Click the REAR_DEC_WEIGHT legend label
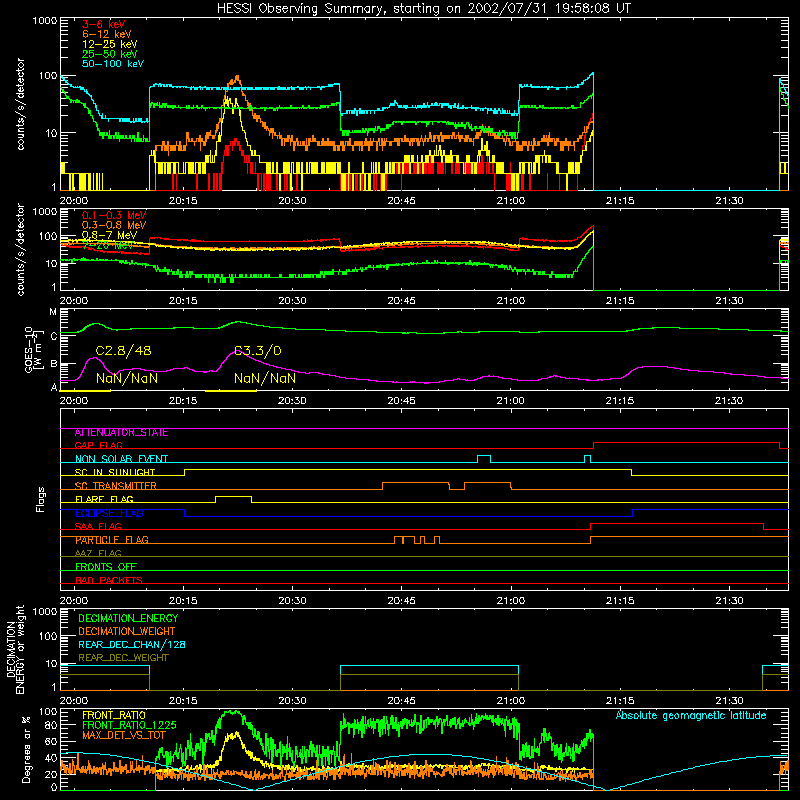Viewport: 800px width, 800px height. [123, 658]
